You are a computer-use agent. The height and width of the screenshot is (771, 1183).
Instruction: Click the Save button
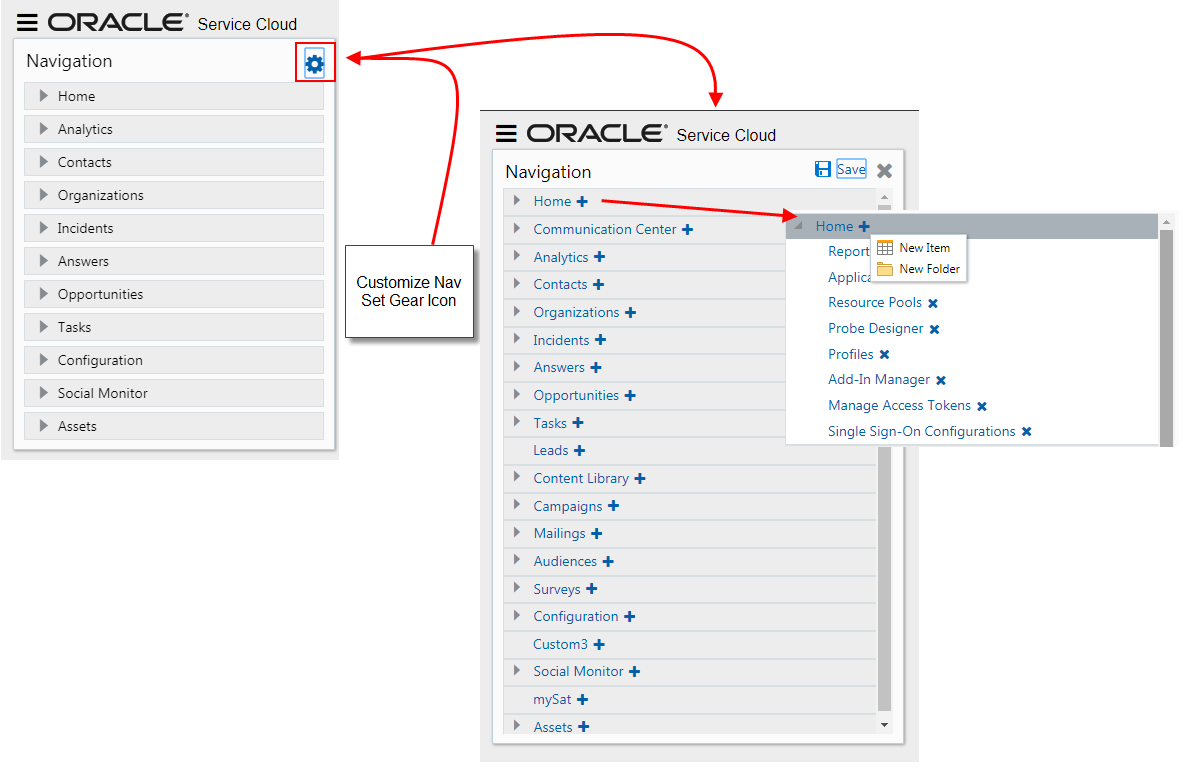pyautogui.click(x=851, y=168)
